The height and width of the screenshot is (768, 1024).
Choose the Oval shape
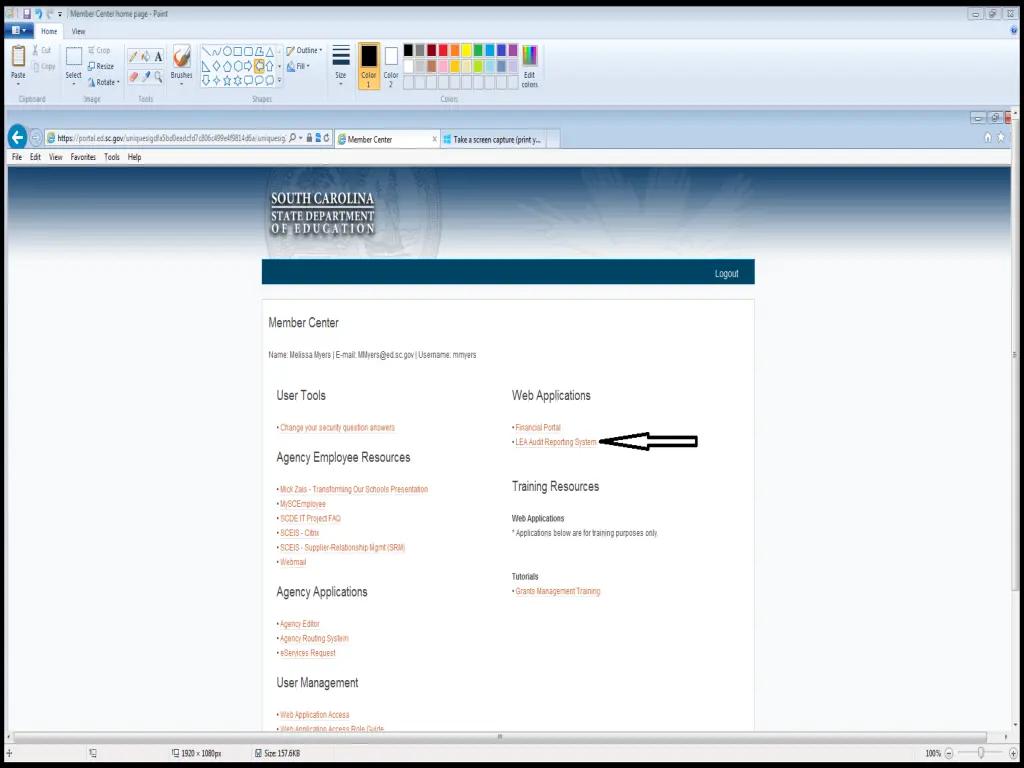click(227, 51)
